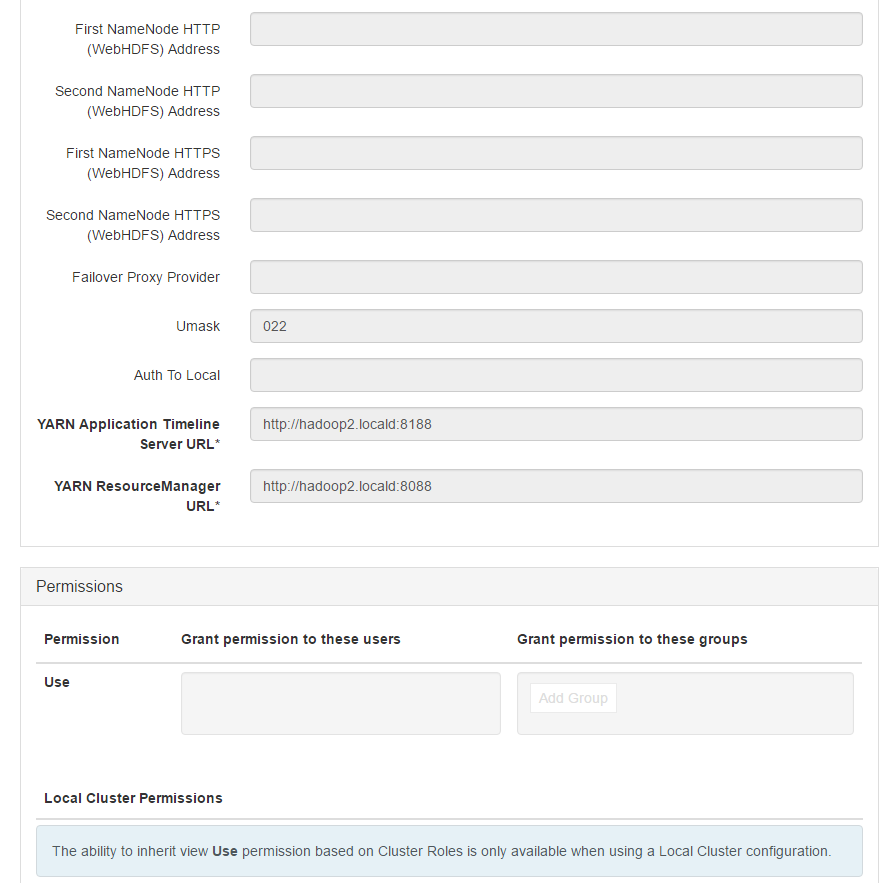Click the Failover Proxy Provider text box

pyautogui.click(x=556, y=277)
